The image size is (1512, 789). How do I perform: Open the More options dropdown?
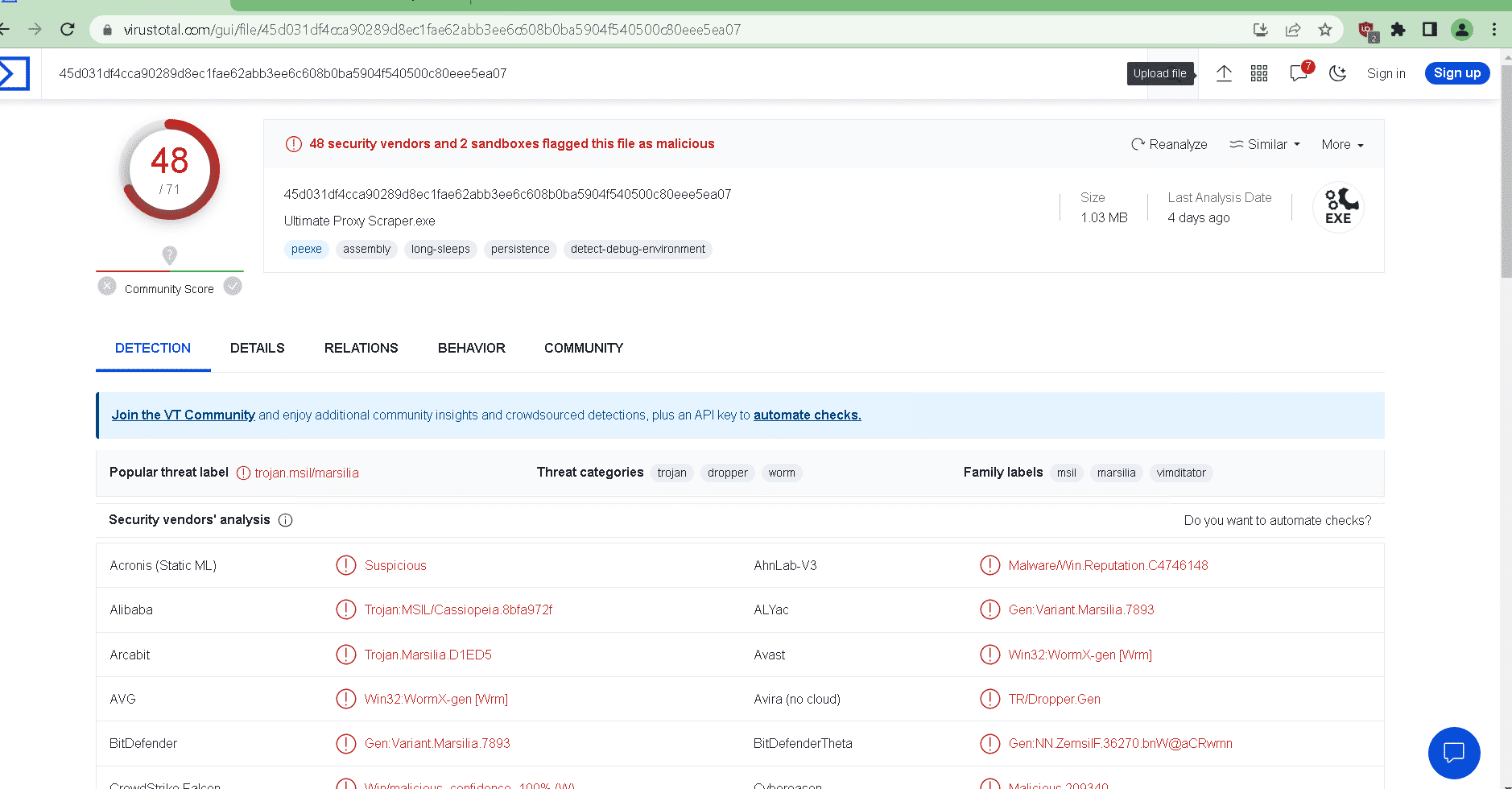pyautogui.click(x=1341, y=144)
